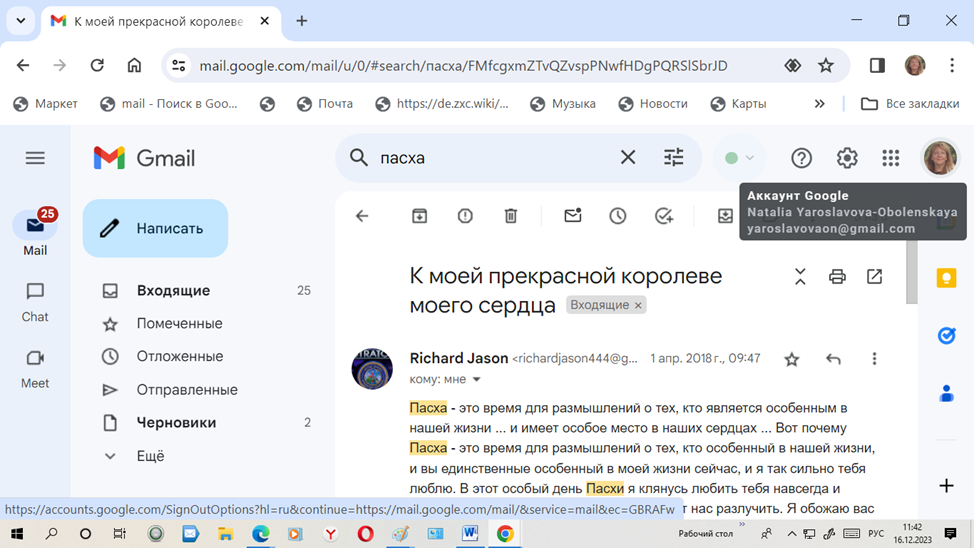Open the Gmail main menu hamburger

click(x=35, y=158)
